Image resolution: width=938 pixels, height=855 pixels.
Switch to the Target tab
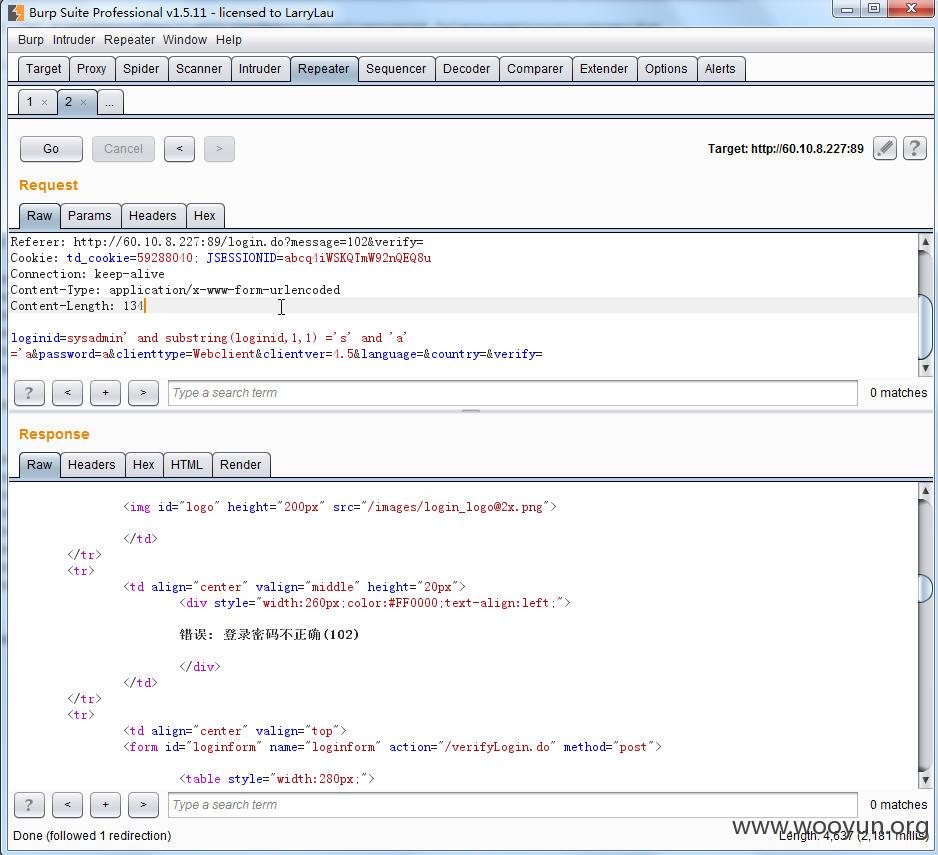click(x=44, y=69)
